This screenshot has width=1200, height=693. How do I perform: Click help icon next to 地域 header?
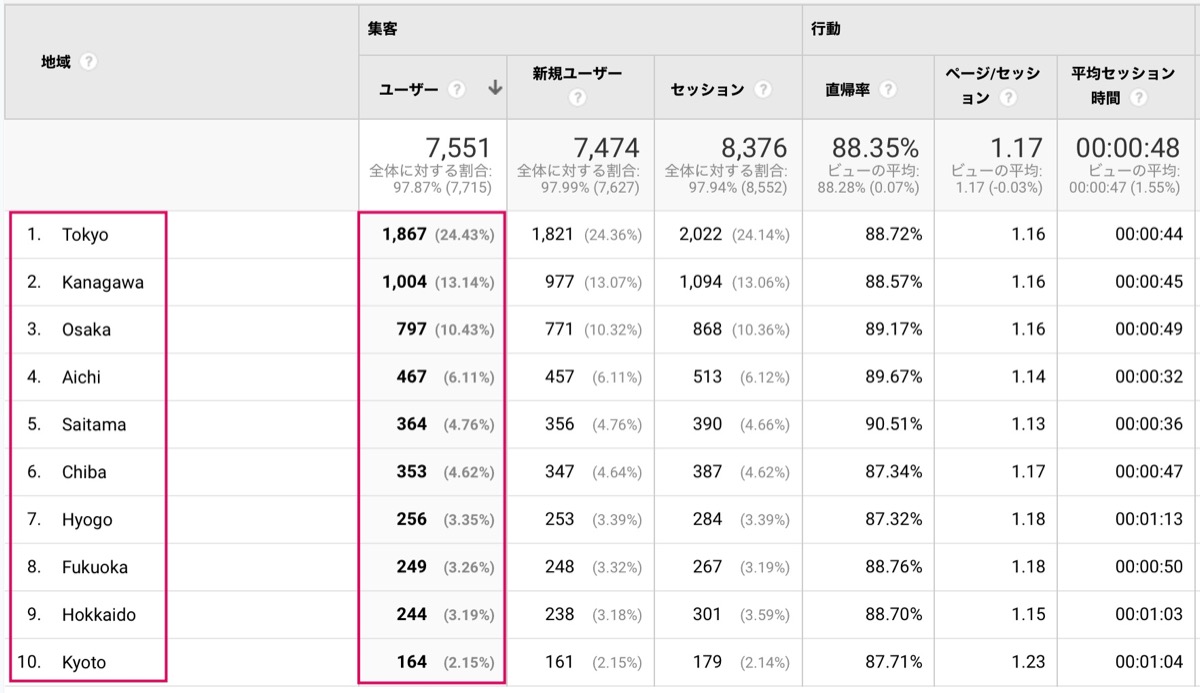click(88, 62)
